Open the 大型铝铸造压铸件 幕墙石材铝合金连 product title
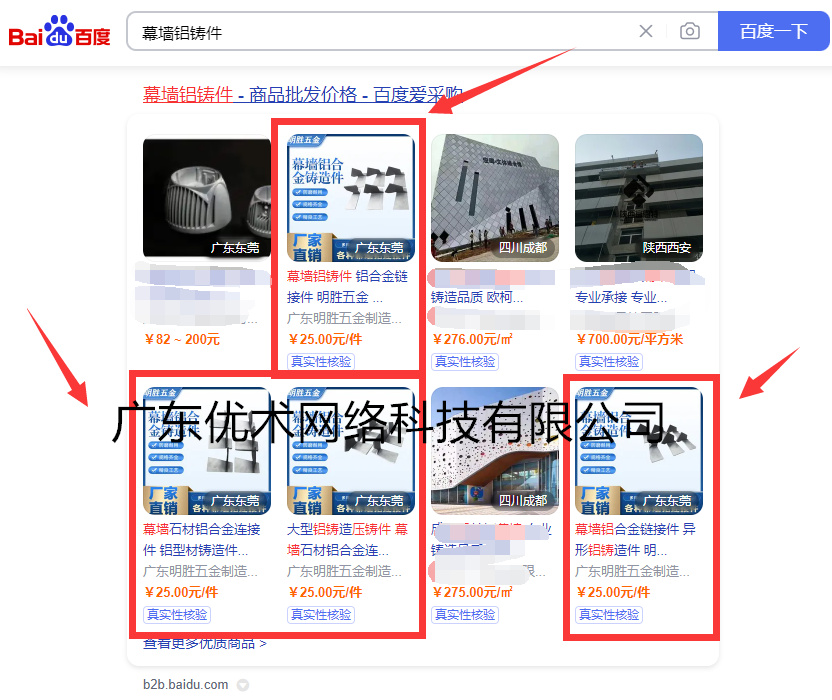 [348, 540]
